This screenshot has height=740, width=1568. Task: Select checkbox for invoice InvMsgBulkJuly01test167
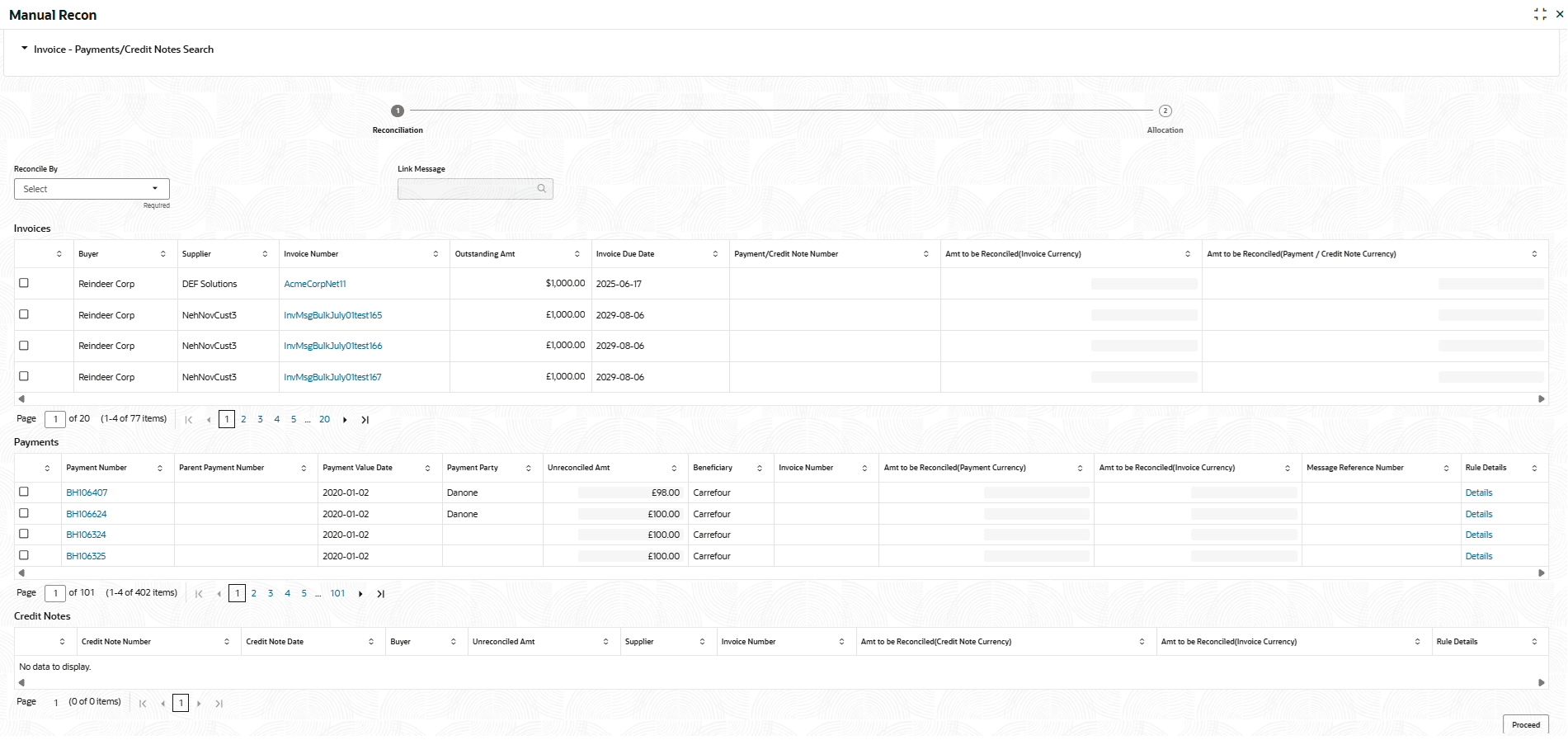(x=24, y=376)
